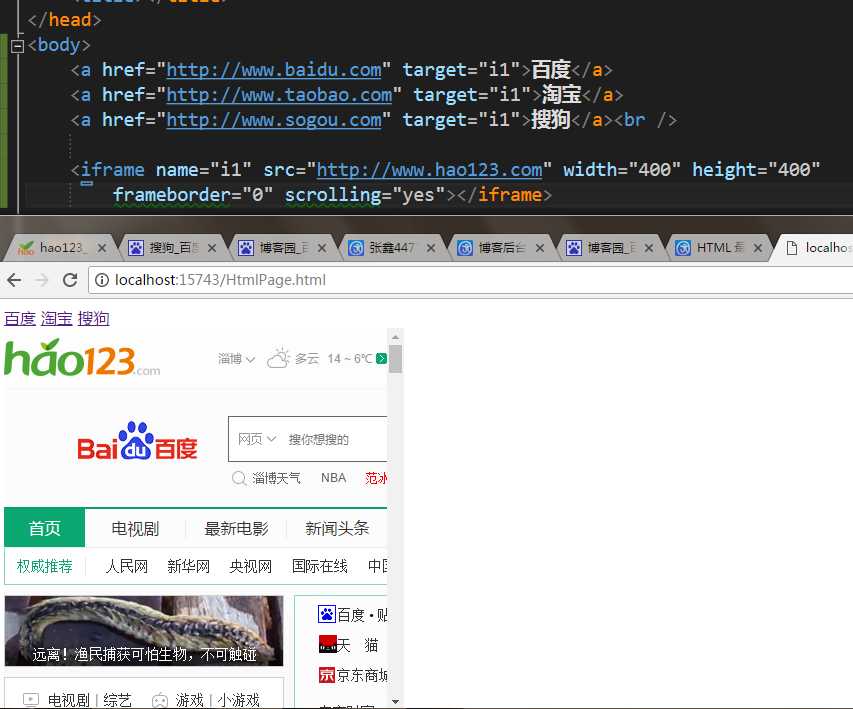The image size is (853, 709).
Task: Open the 淄博 city dropdown
Action: tap(236, 359)
